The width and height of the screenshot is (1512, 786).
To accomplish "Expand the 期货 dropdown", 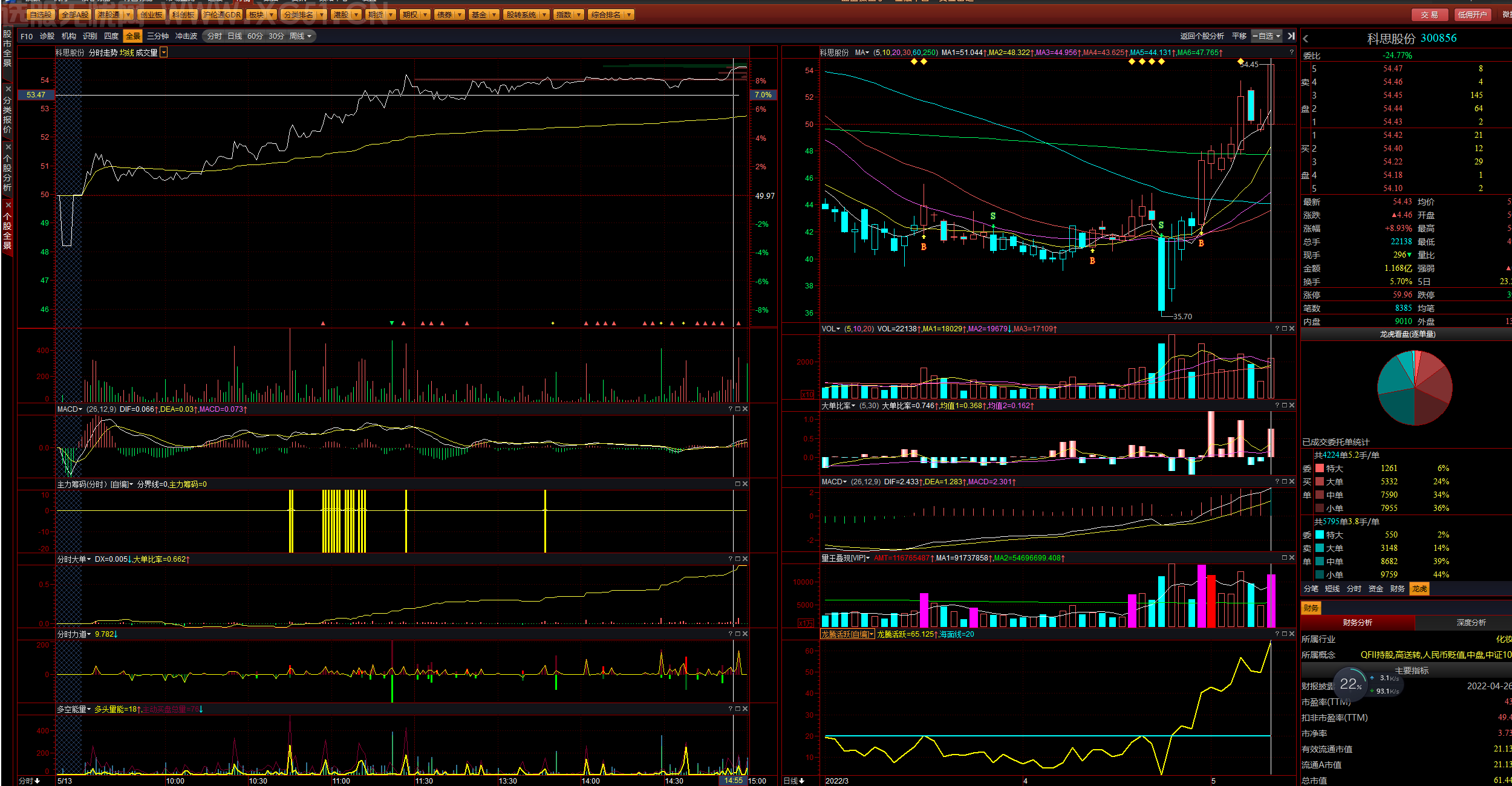I will (391, 15).
